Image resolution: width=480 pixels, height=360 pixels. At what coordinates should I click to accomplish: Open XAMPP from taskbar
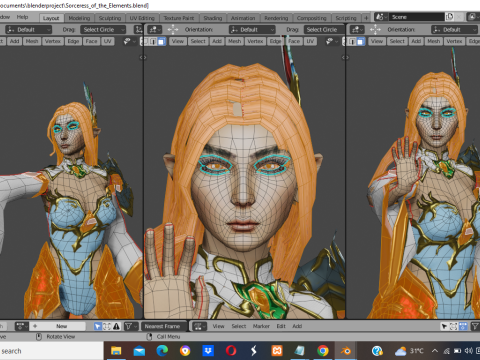(277, 351)
